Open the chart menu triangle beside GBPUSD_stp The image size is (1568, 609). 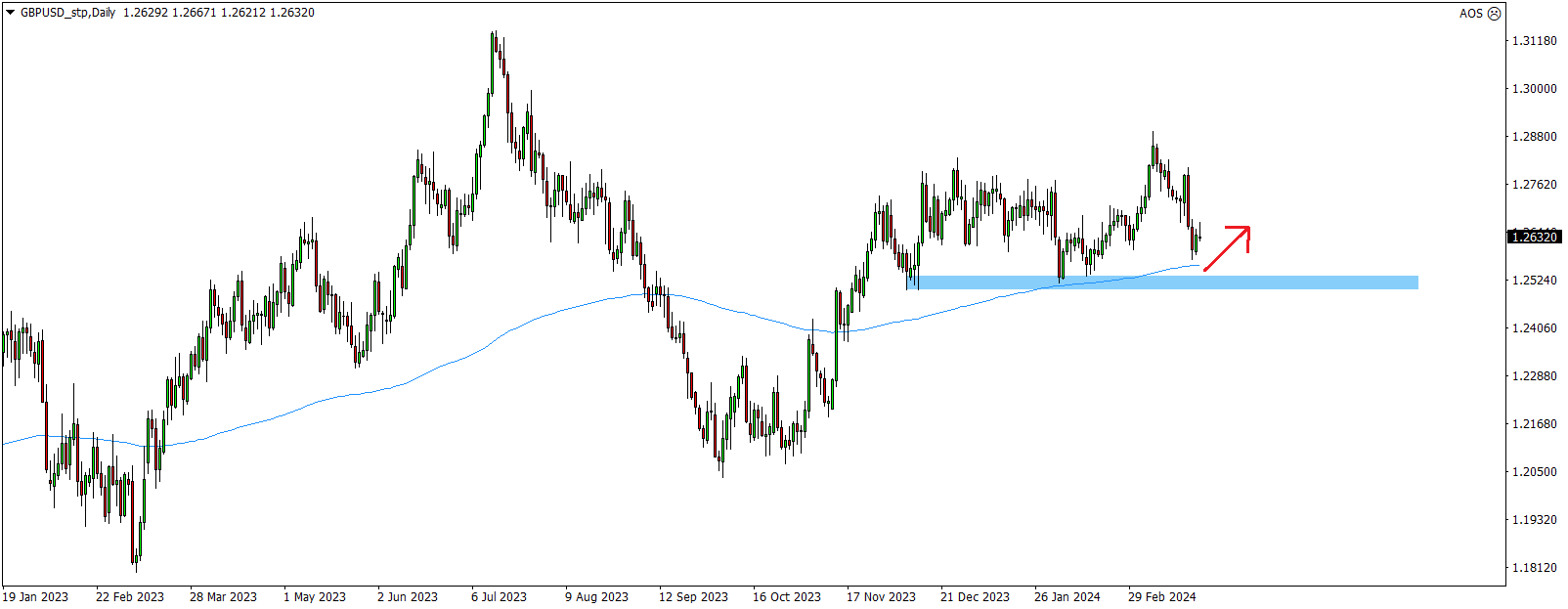(11, 13)
